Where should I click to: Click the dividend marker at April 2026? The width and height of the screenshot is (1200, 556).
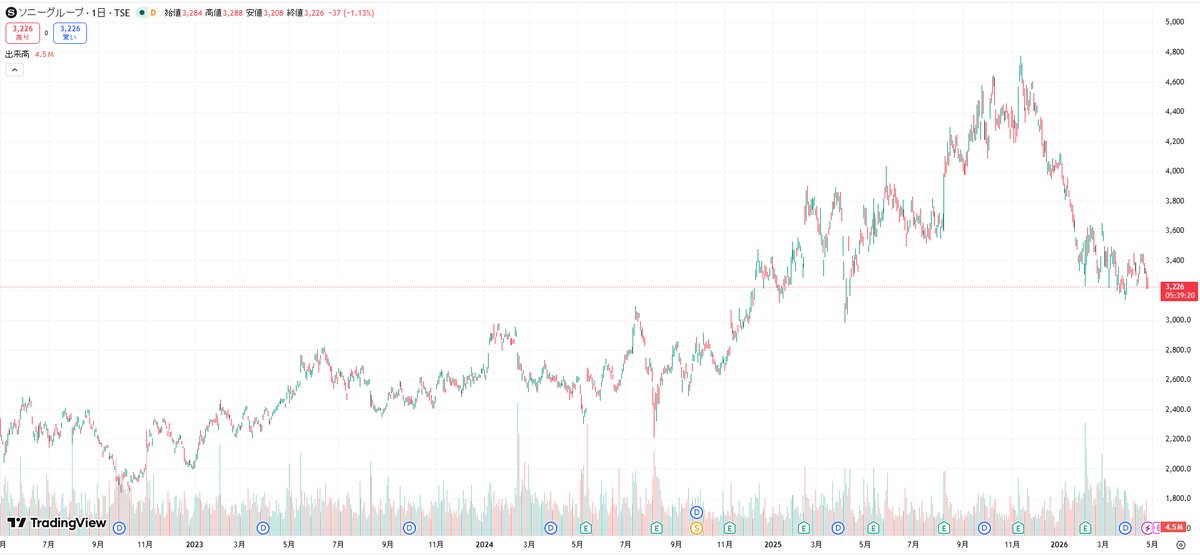pos(1125,527)
